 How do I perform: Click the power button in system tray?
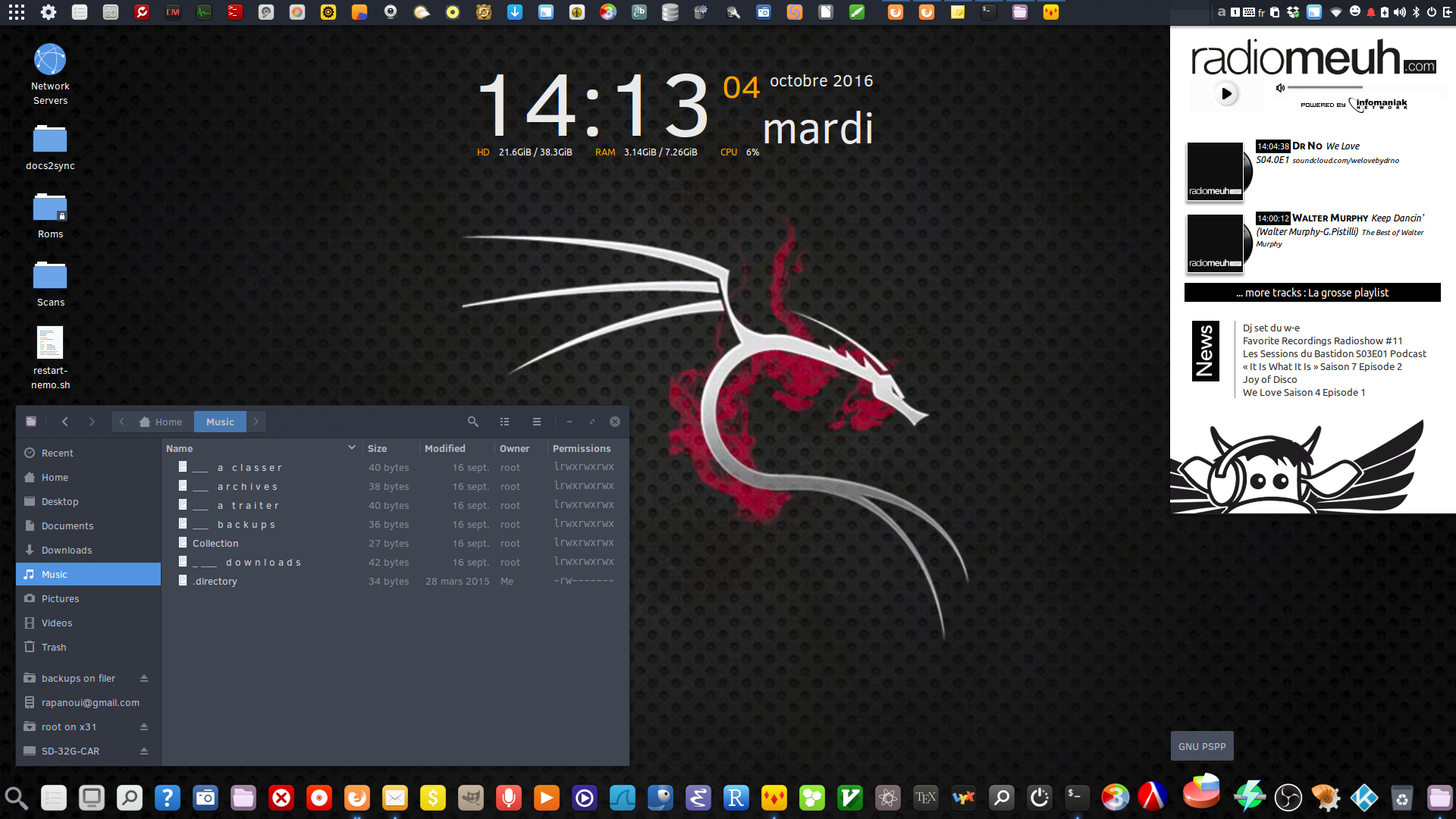[x=1432, y=12]
